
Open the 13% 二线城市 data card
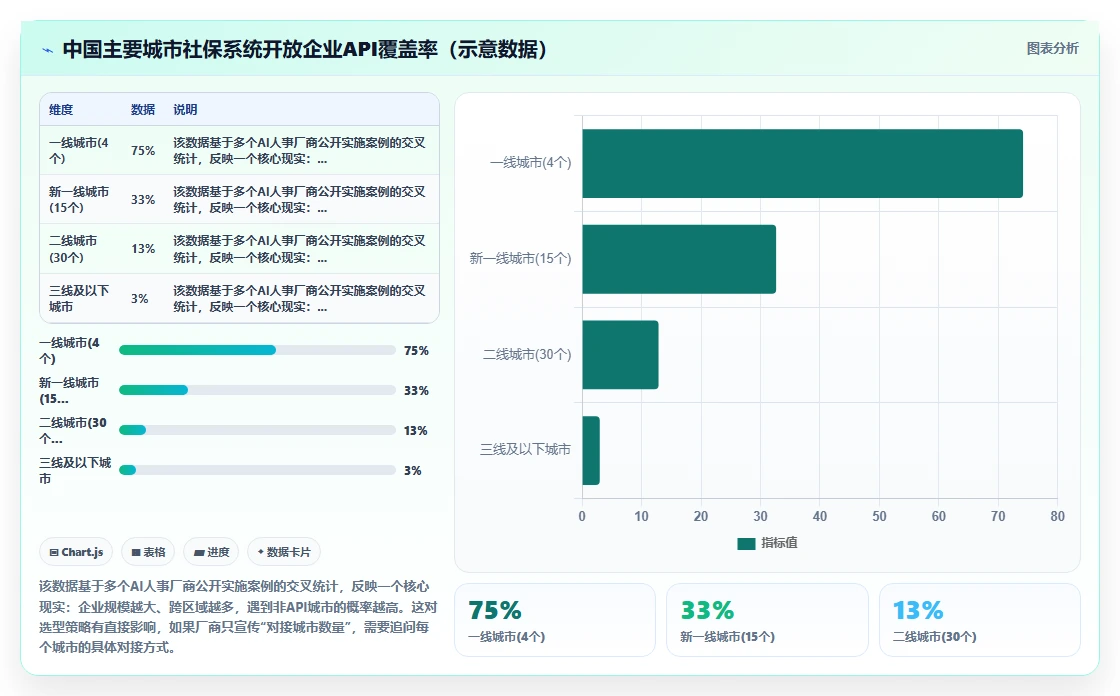coord(979,620)
